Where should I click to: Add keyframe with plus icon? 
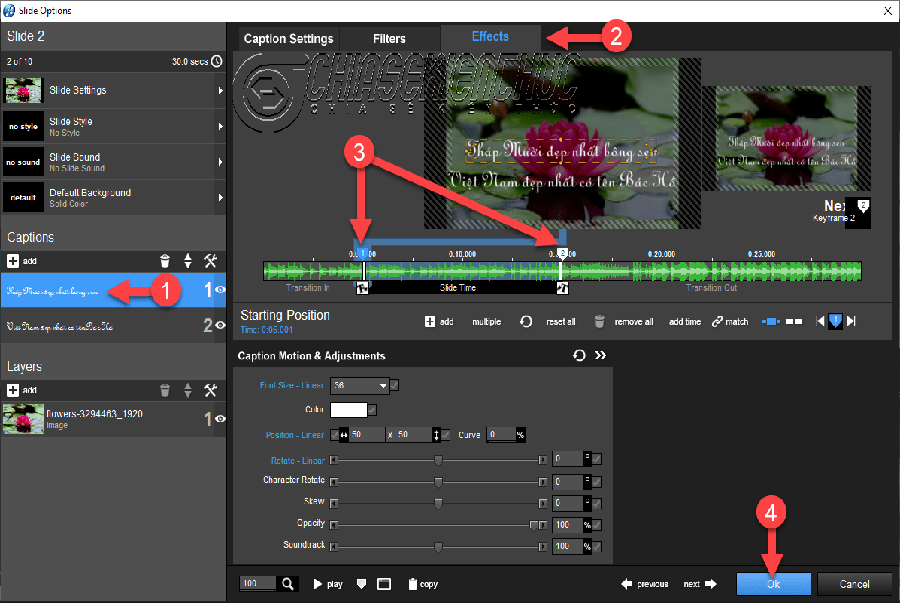point(430,322)
